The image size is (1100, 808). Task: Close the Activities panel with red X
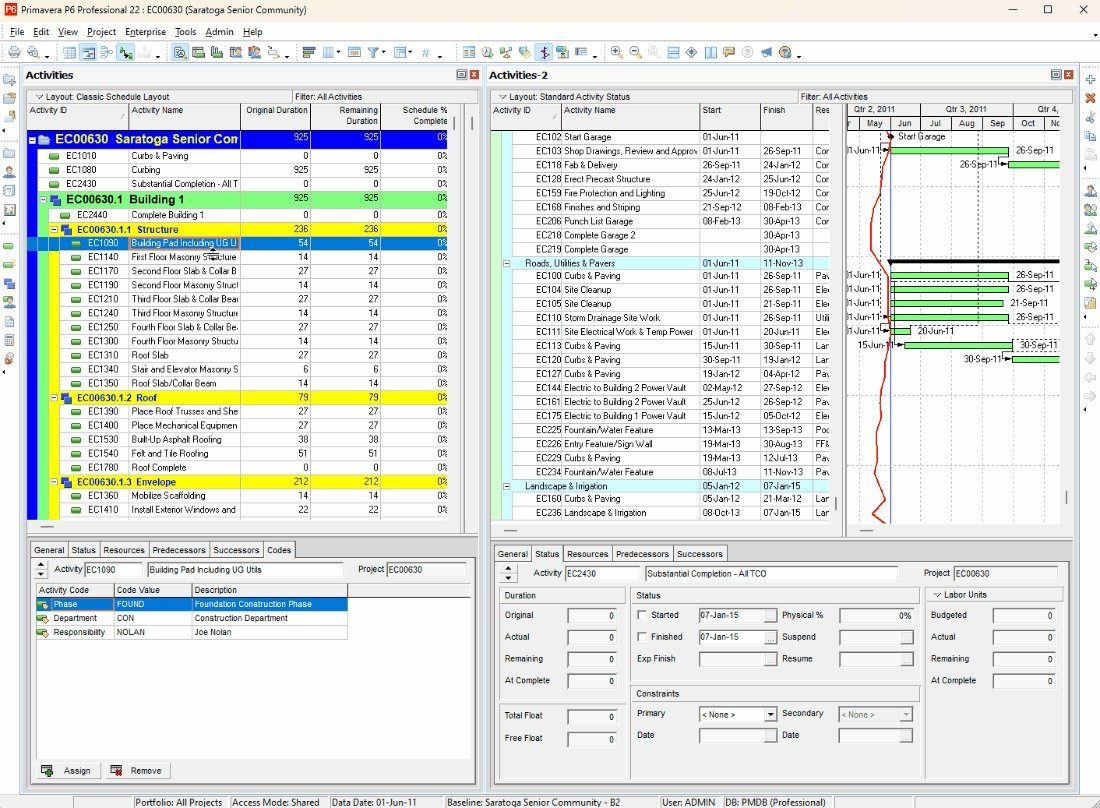pos(474,74)
